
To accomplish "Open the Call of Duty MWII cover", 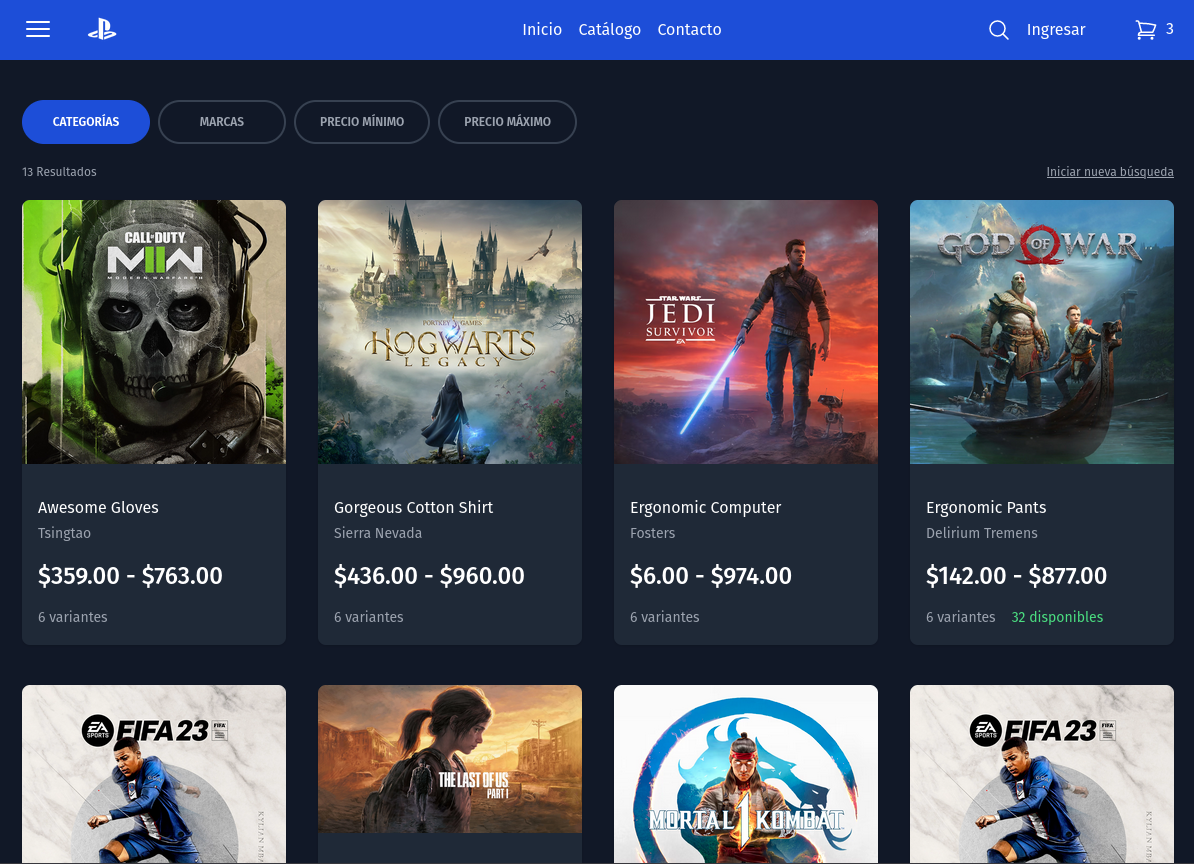I will (154, 332).
